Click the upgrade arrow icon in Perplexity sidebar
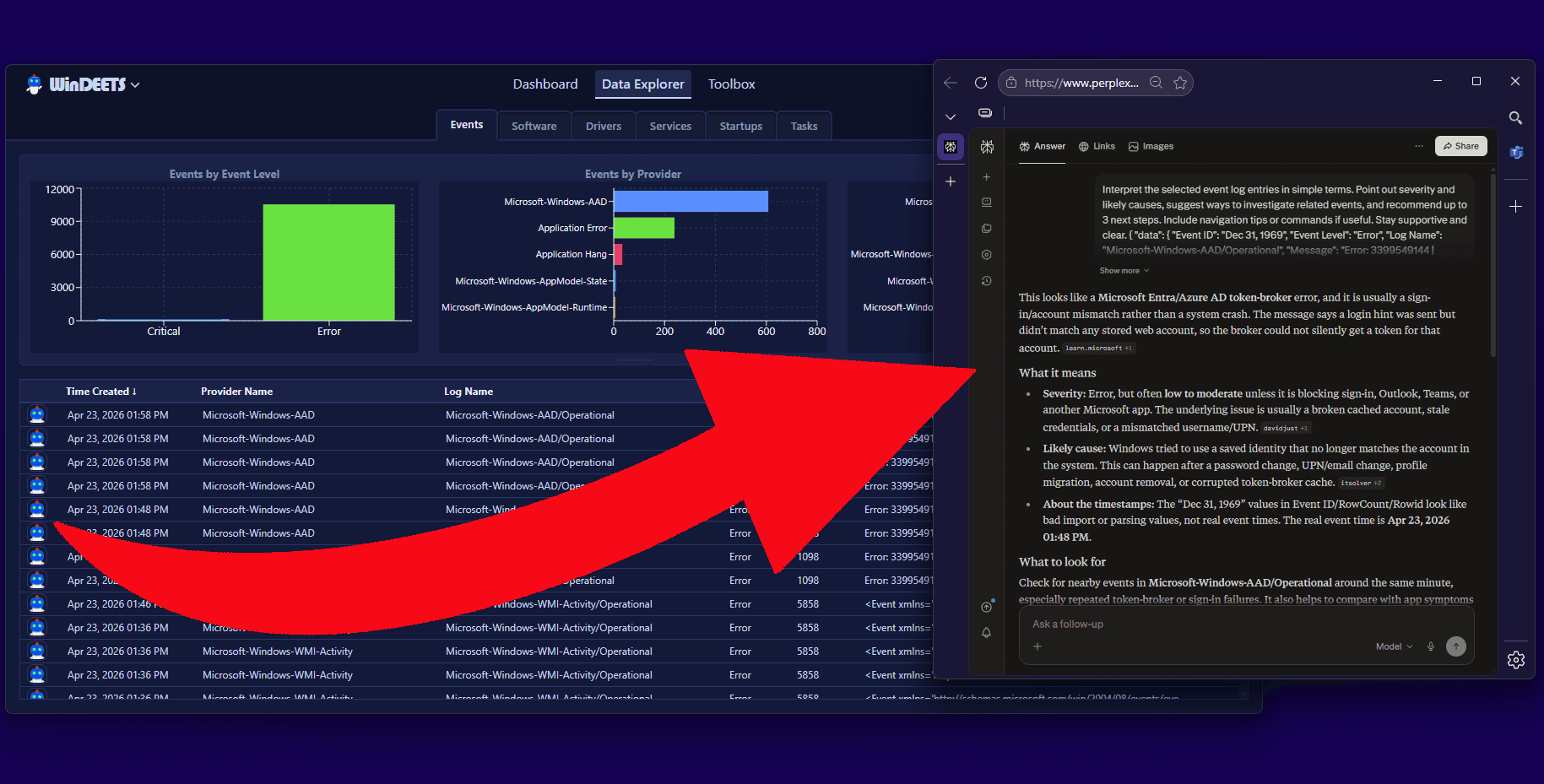This screenshot has width=1544, height=784. click(987, 607)
